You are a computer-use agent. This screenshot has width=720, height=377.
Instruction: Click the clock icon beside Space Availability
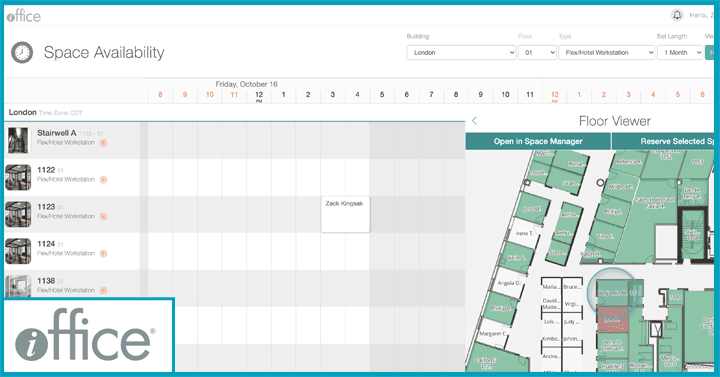(22, 52)
